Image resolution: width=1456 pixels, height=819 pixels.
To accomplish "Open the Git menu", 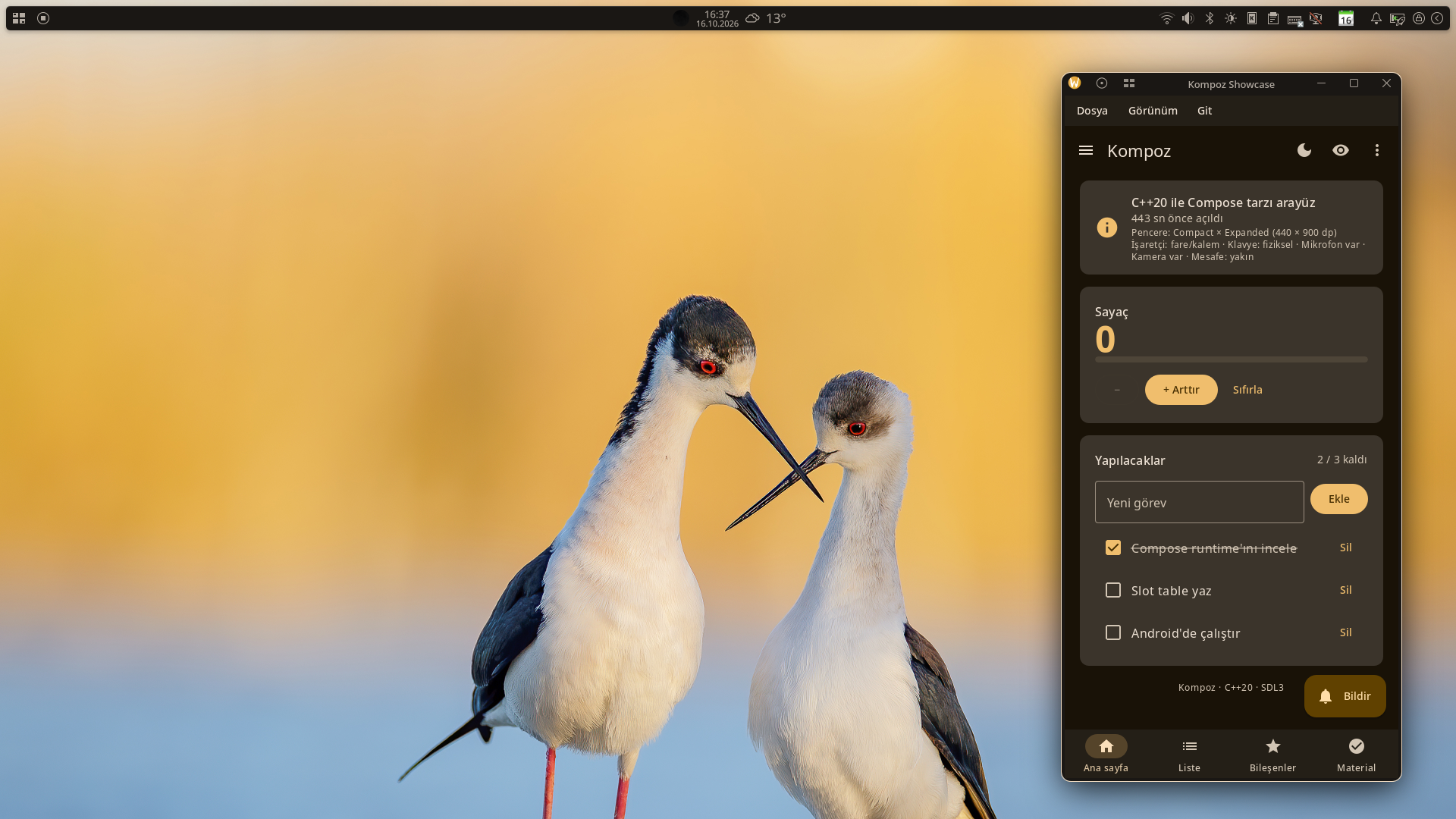I will (x=1204, y=111).
